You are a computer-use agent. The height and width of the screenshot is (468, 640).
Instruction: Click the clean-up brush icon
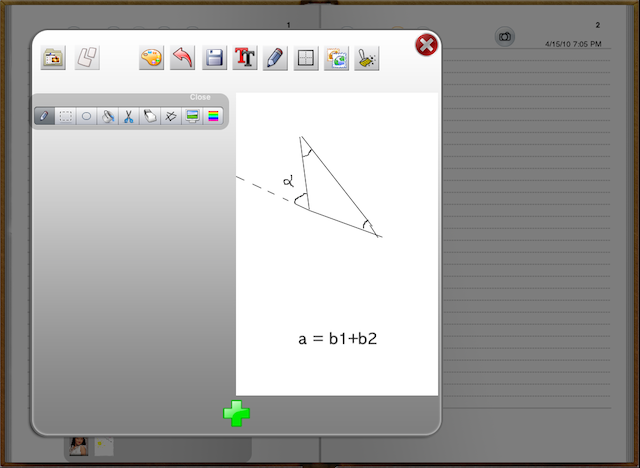tap(367, 58)
